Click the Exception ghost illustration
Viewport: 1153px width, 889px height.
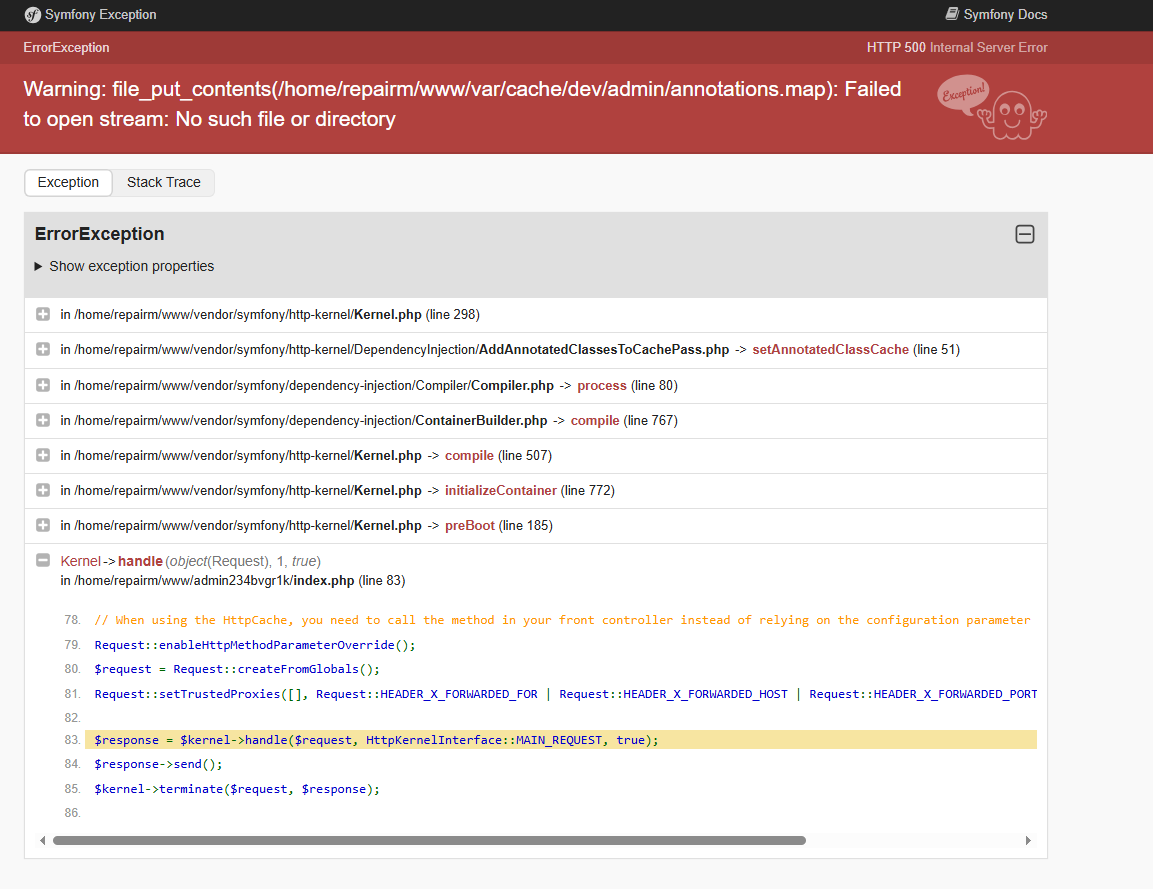pyautogui.click(x=992, y=107)
